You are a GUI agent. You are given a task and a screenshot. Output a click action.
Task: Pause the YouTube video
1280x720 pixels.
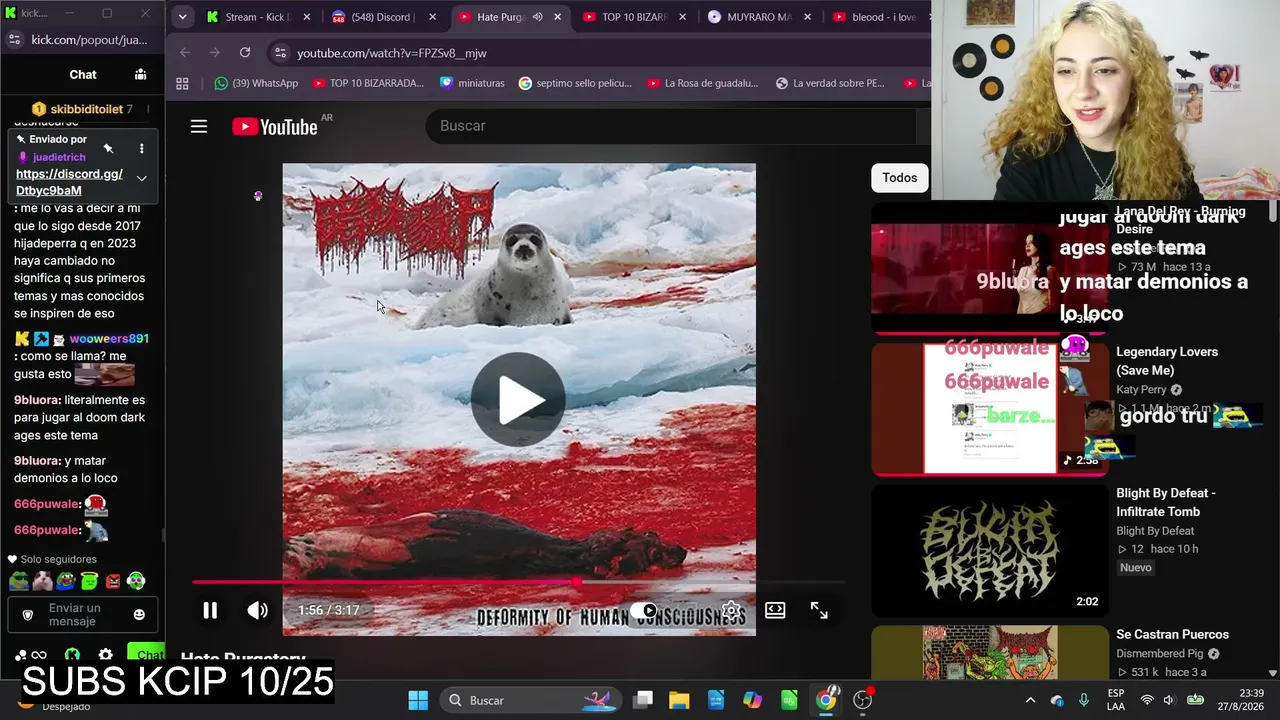click(x=210, y=610)
